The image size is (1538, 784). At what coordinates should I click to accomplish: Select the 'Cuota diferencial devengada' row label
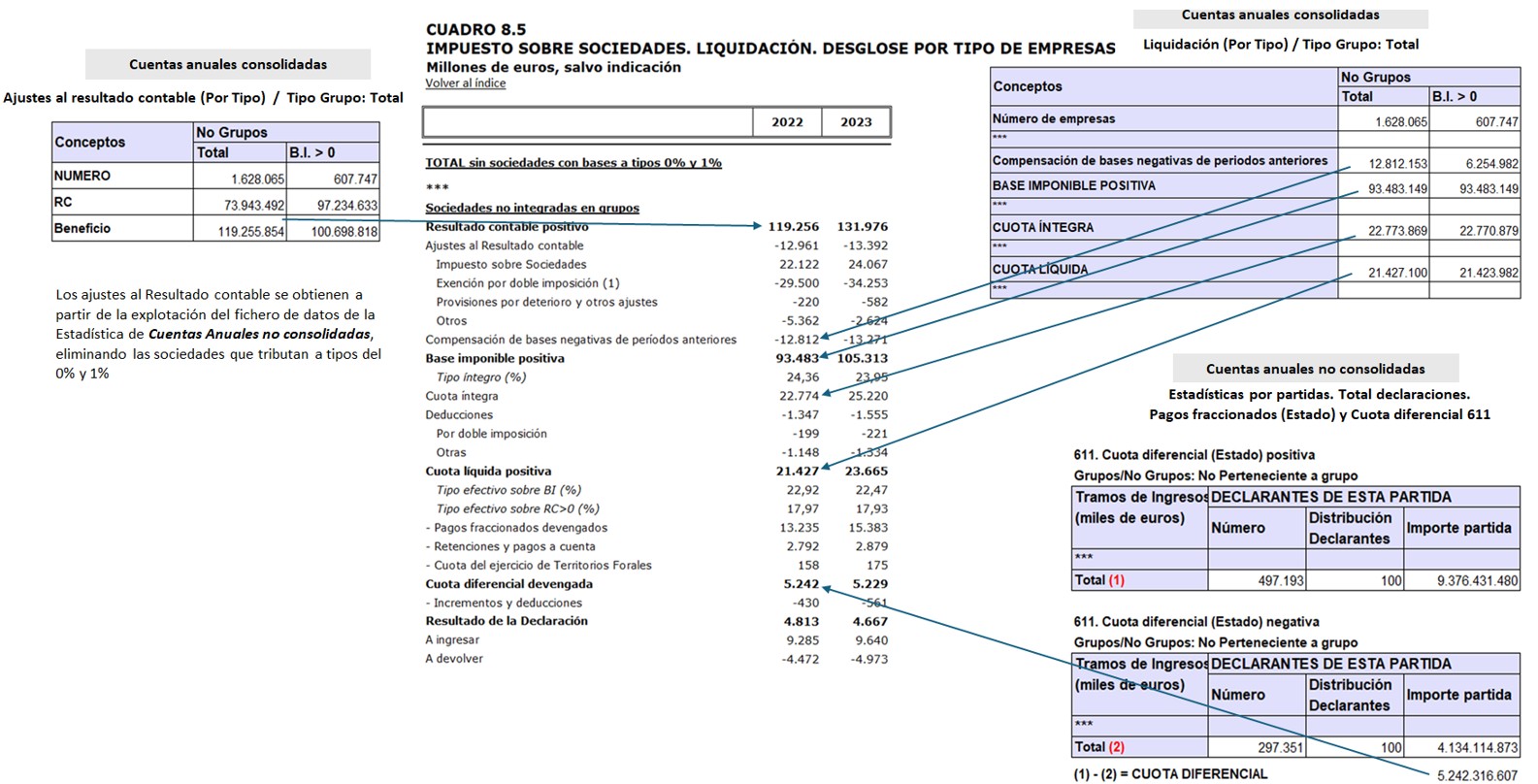pos(508,584)
